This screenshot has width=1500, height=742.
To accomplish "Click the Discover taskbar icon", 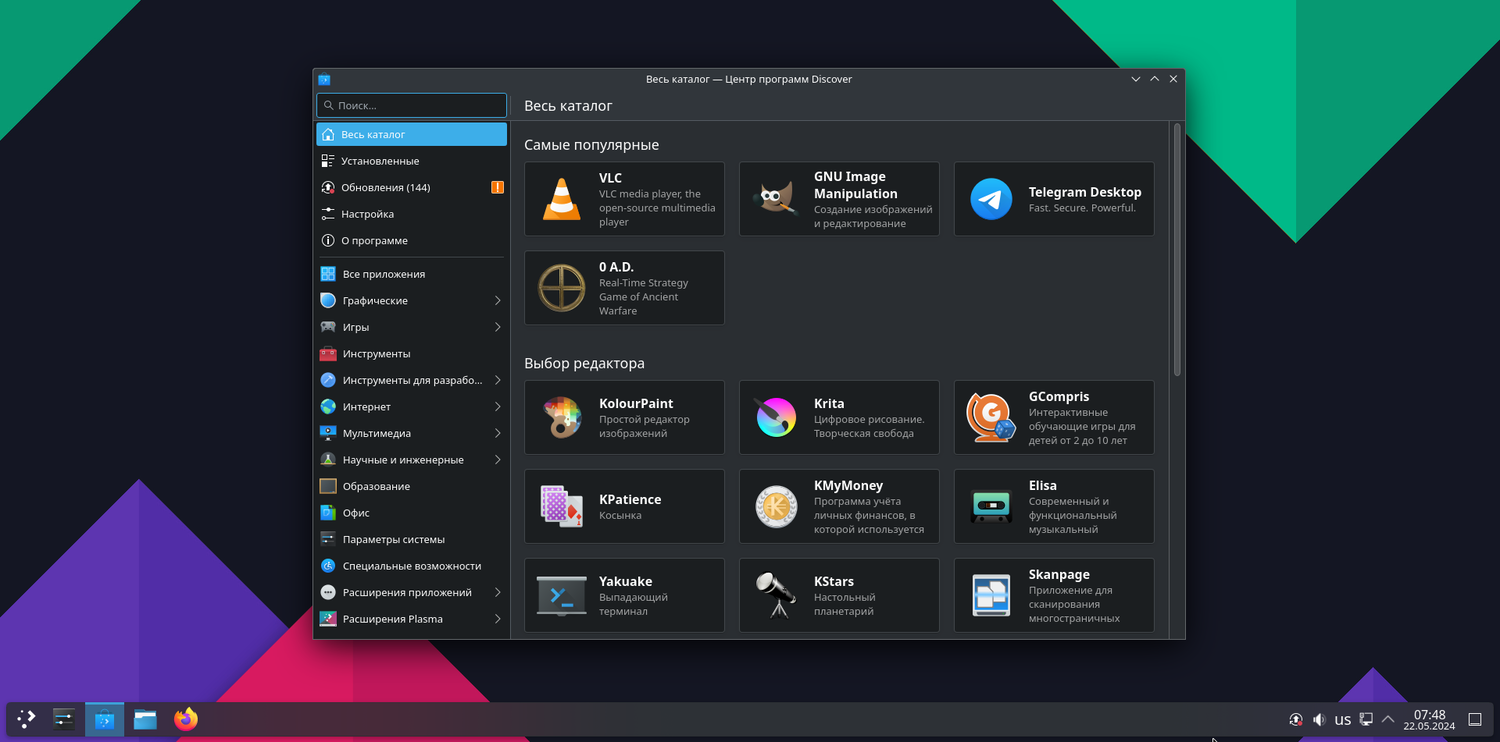I will (105, 719).
